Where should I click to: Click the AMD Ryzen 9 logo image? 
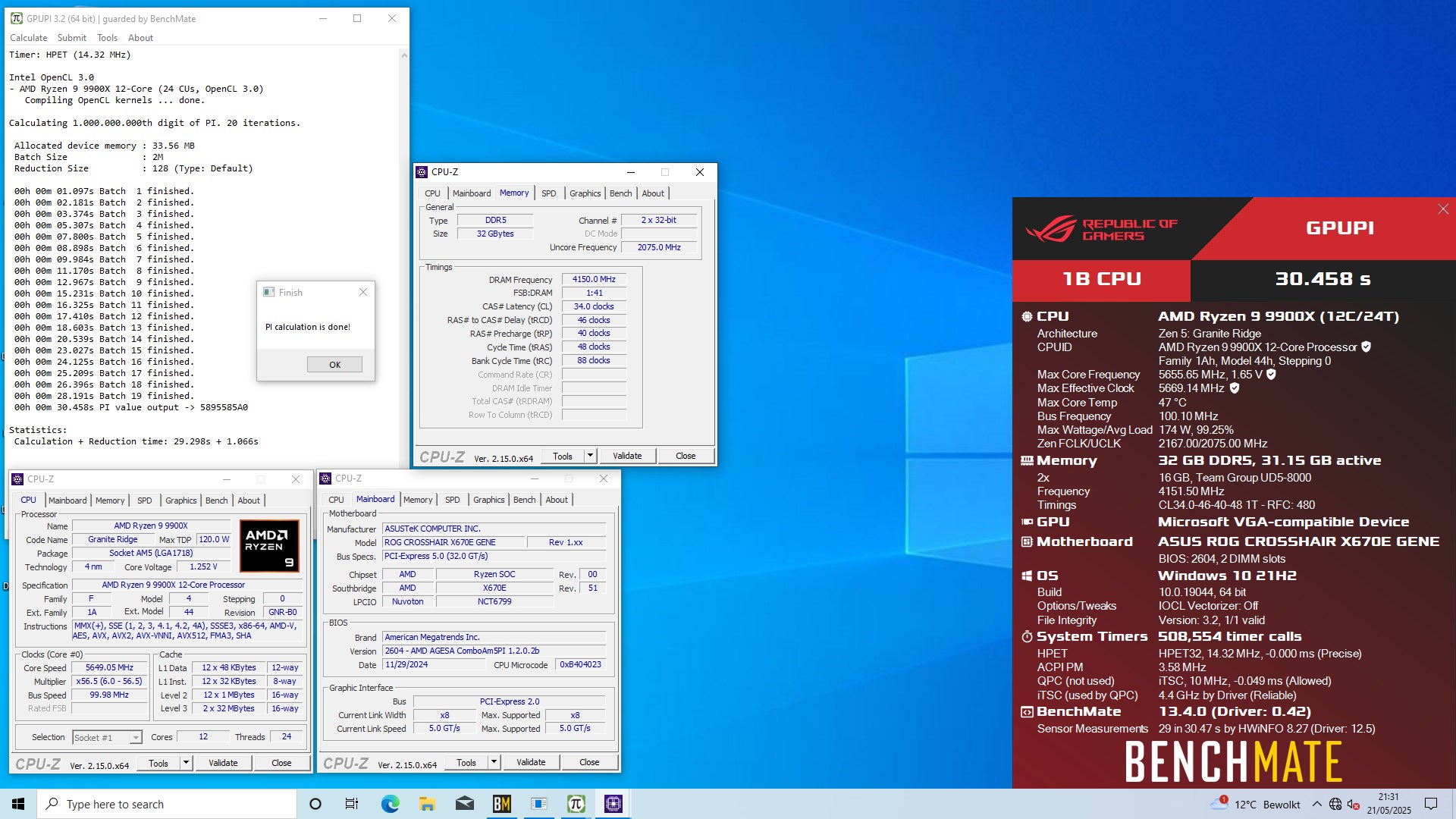tap(269, 546)
